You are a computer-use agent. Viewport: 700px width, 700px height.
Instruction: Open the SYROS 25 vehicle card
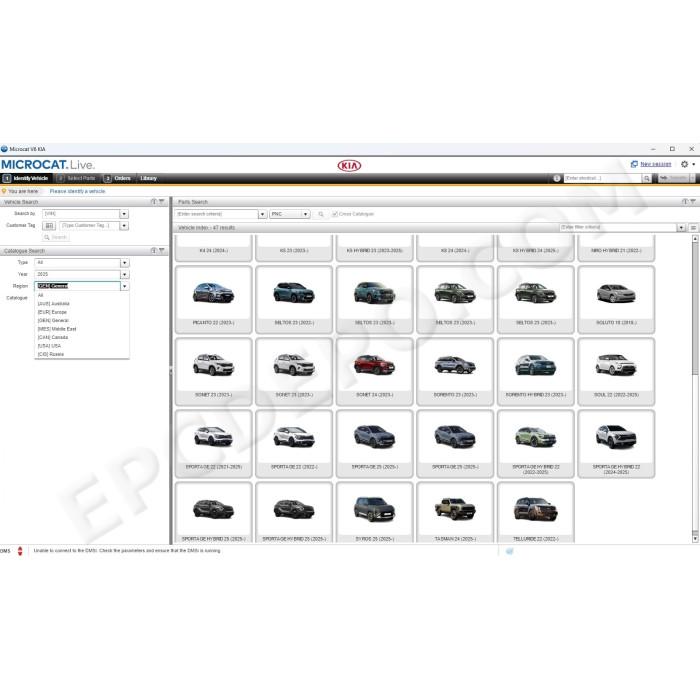pyautogui.click(x=375, y=512)
